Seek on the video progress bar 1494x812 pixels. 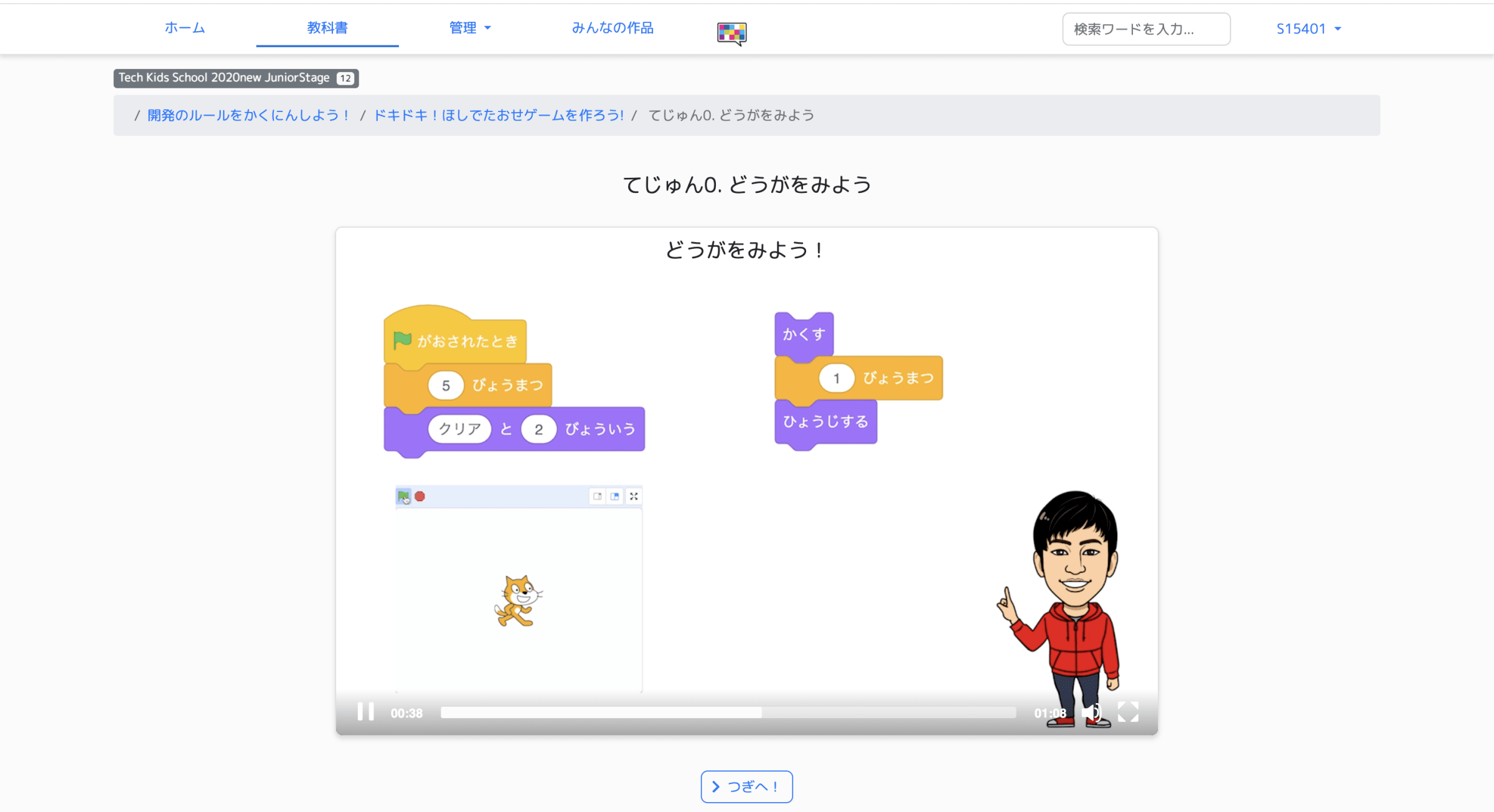728,713
